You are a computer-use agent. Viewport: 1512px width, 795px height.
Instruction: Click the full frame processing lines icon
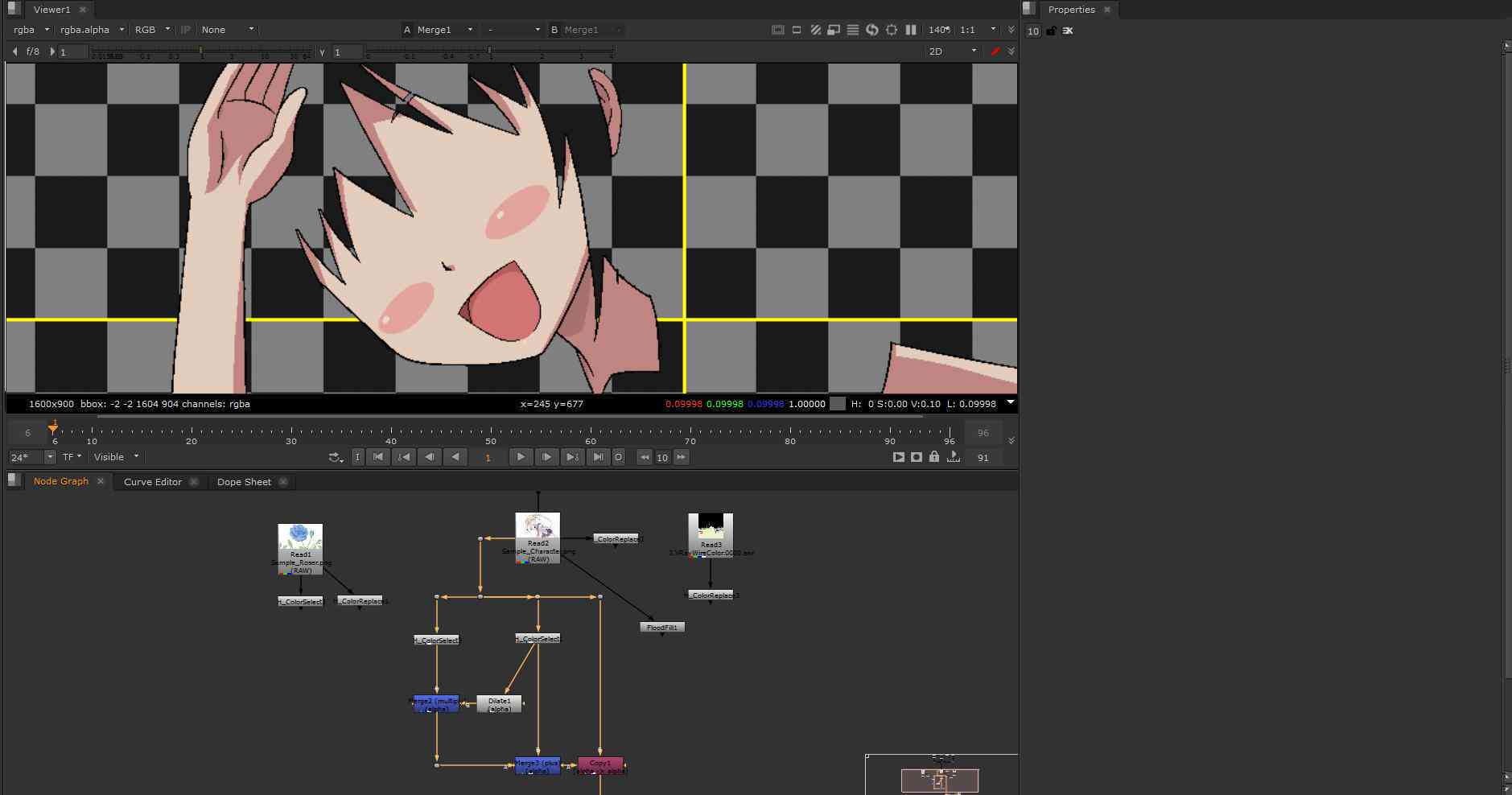tap(853, 30)
